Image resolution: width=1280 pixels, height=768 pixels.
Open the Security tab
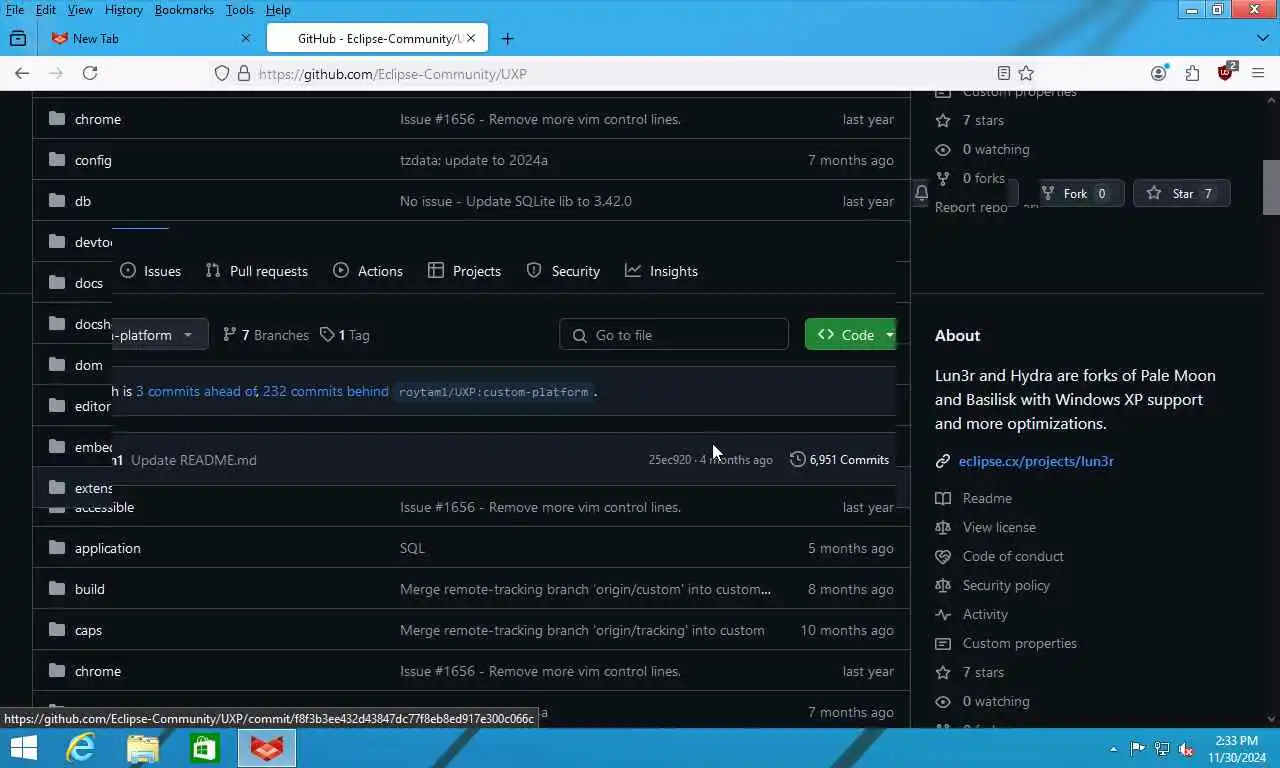coord(563,271)
